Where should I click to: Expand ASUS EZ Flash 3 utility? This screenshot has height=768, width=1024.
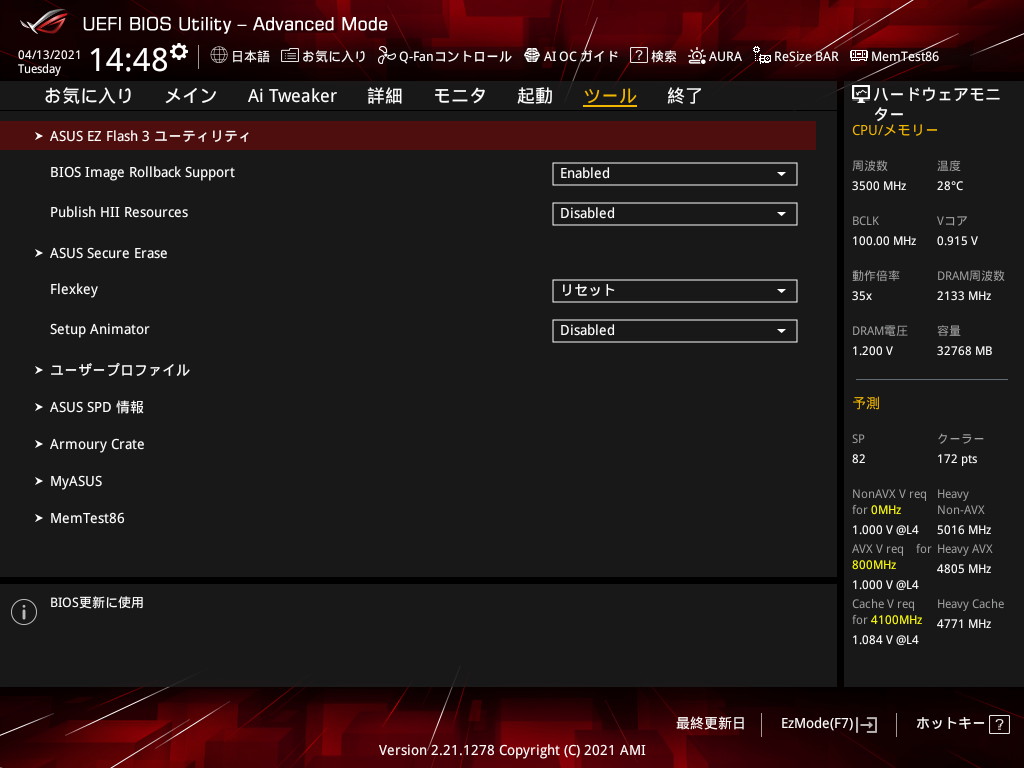tap(408, 136)
